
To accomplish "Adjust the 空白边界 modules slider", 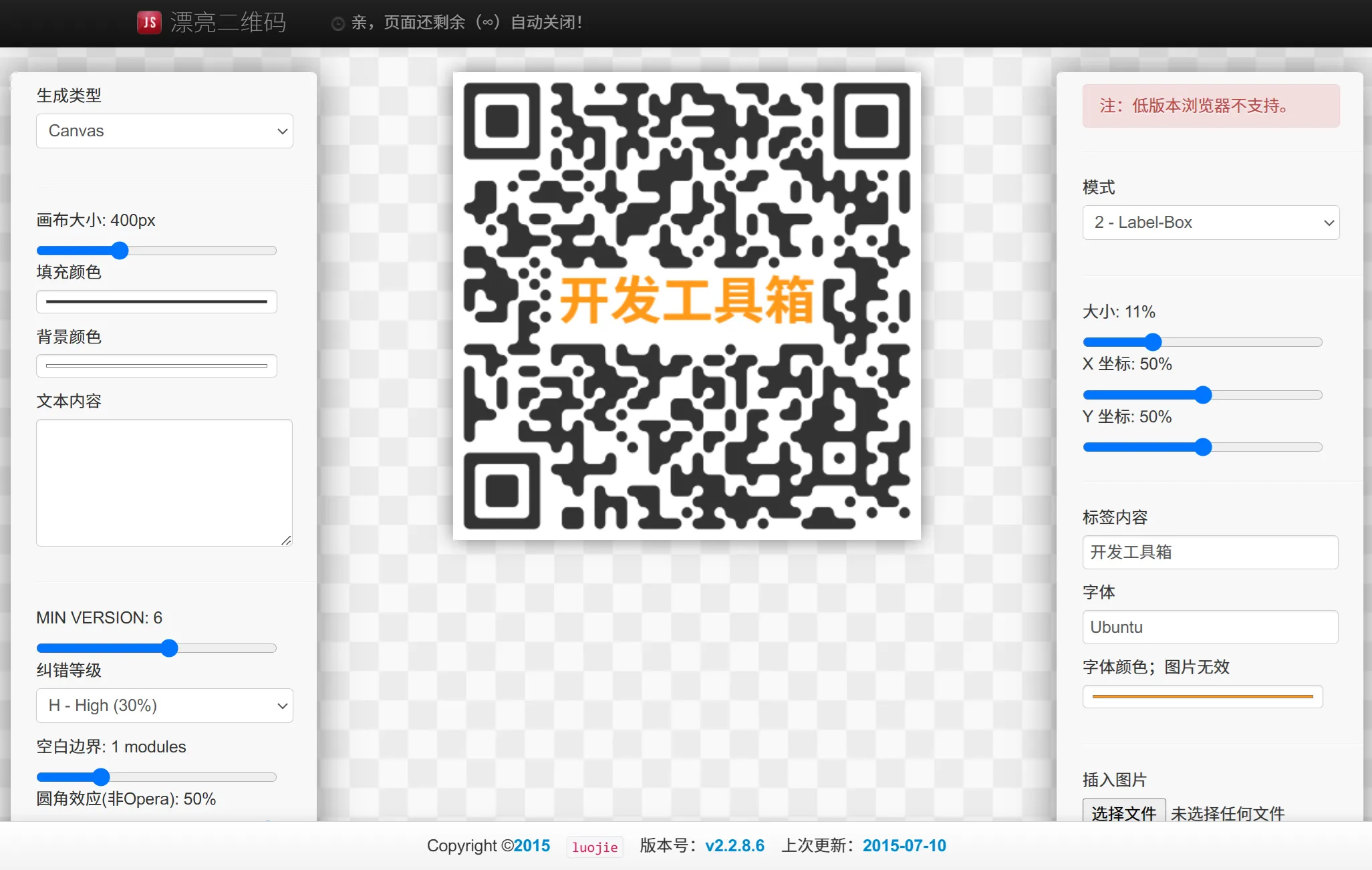I will [156, 777].
